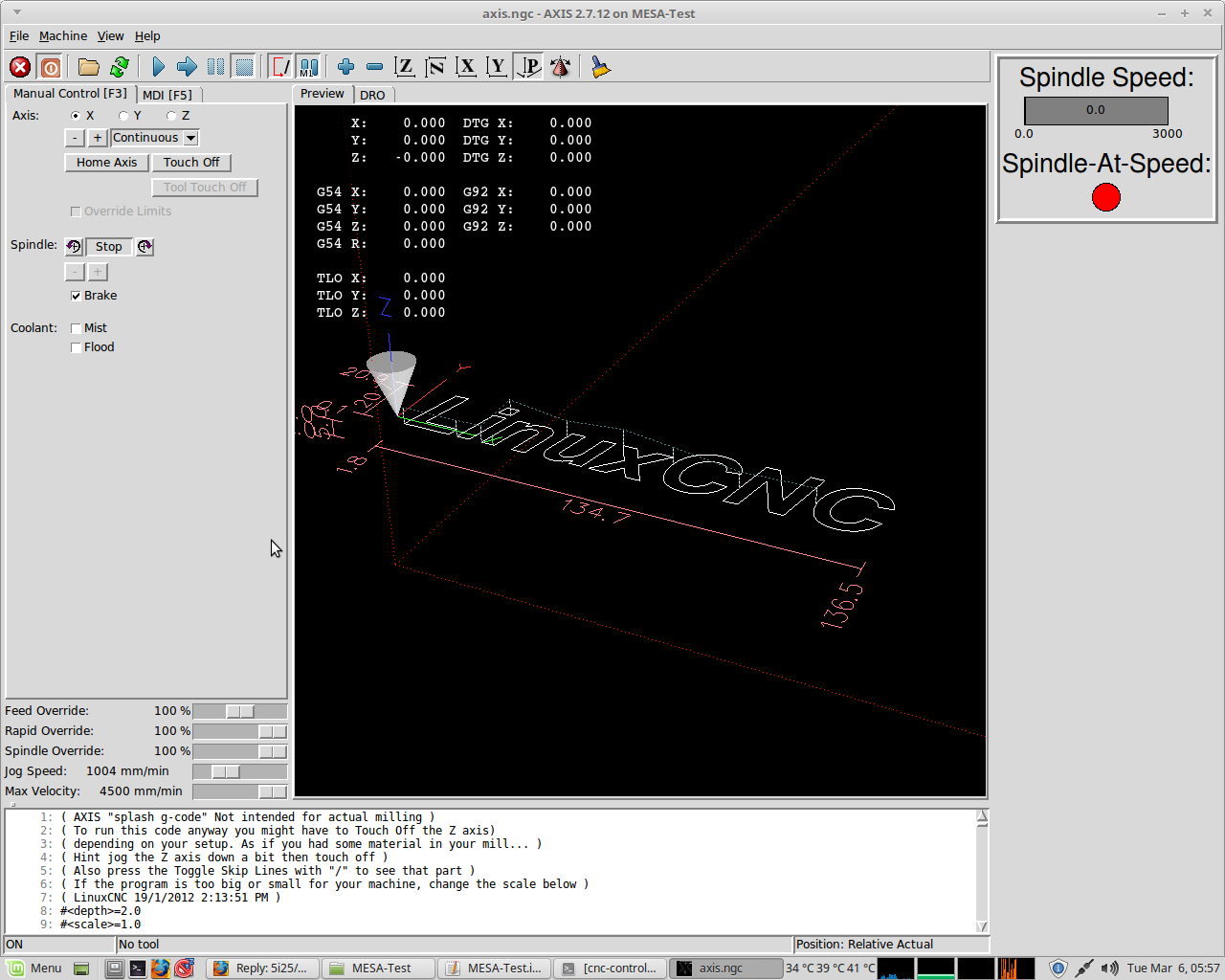Start spindle clockwise

click(145, 247)
